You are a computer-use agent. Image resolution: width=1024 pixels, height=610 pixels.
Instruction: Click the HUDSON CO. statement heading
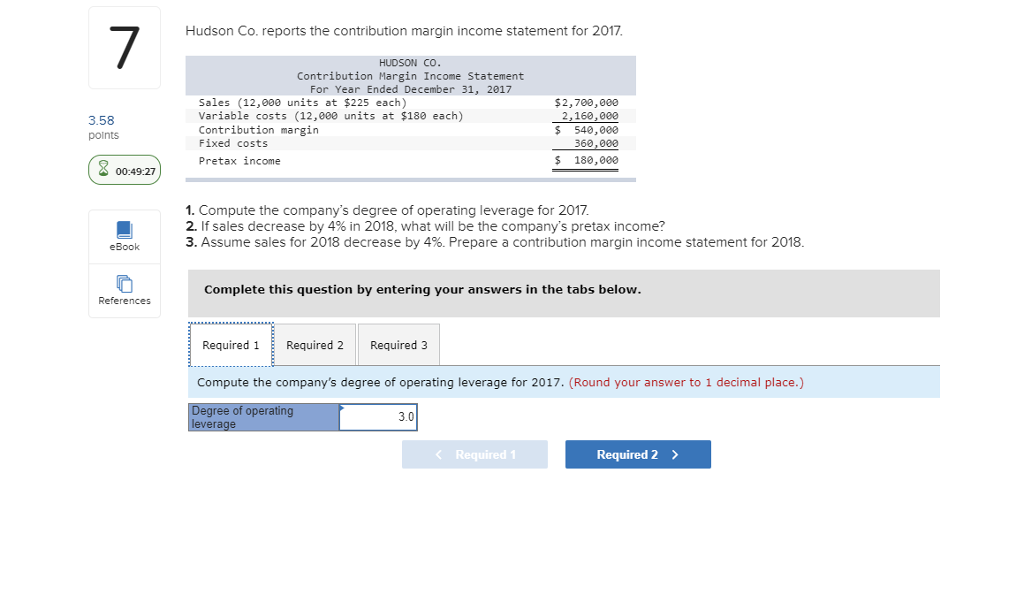pyautogui.click(x=410, y=63)
